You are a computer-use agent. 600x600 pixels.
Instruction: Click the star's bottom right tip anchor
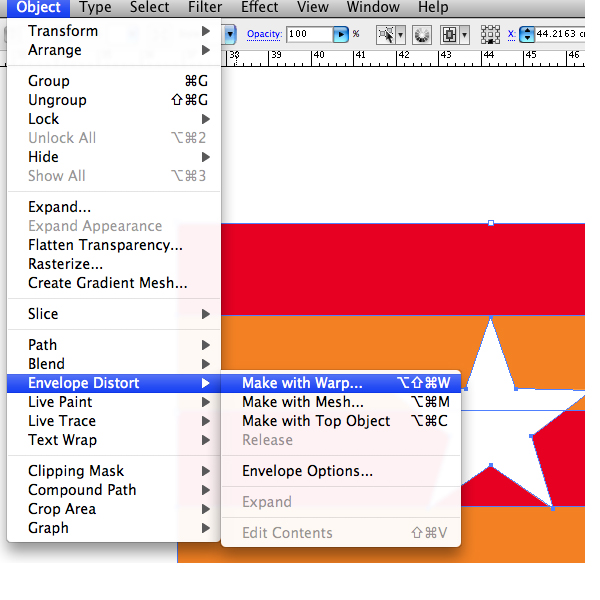[x=553, y=508]
